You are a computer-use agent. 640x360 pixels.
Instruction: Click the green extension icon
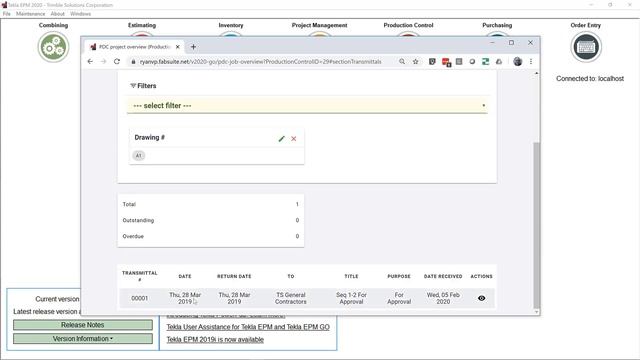tap(485, 62)
